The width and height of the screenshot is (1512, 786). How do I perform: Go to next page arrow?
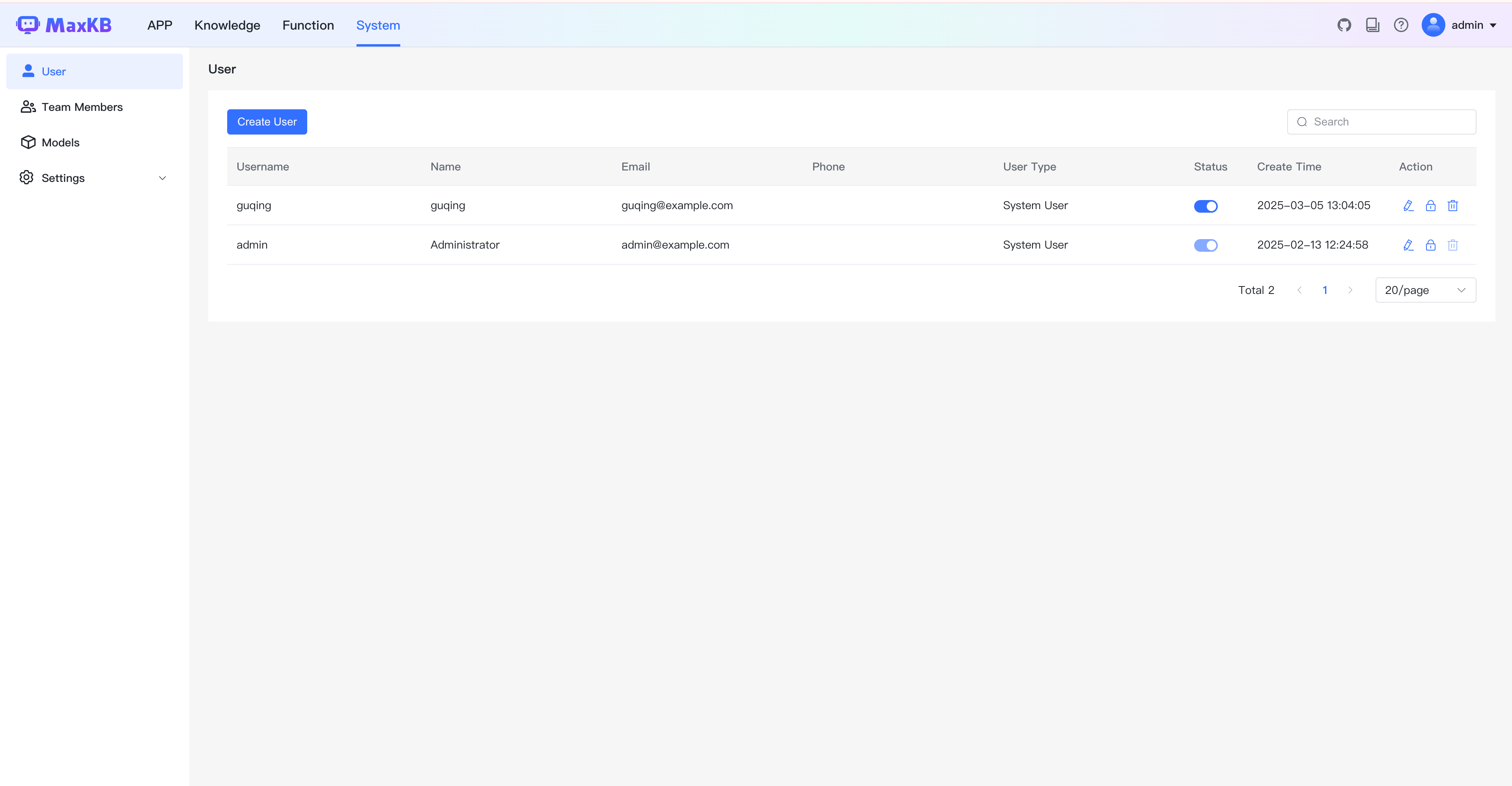click(1350, 290)
